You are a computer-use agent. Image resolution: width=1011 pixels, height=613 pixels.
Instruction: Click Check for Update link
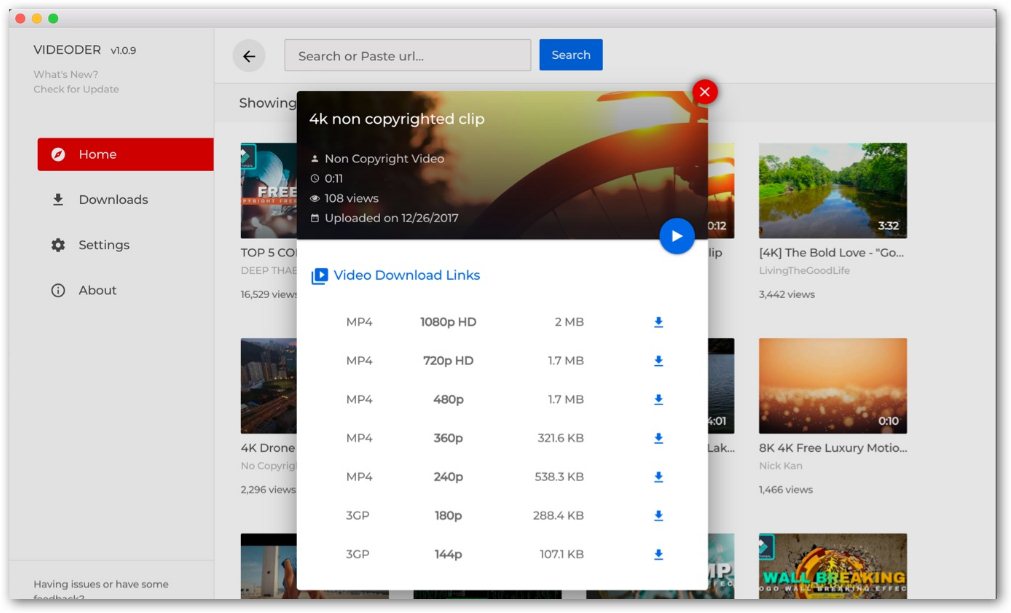[x=76, y=89]
